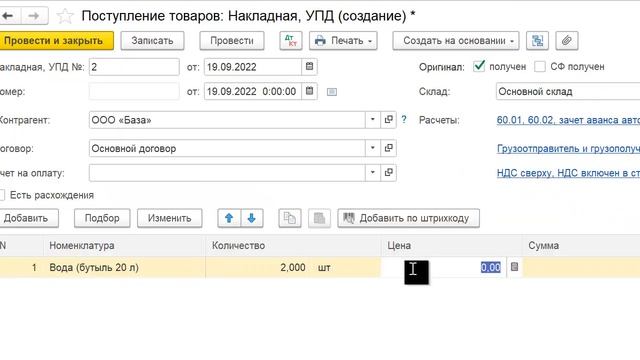
Task: Open attached files with paperclip icon
Action: click(567, 40)
